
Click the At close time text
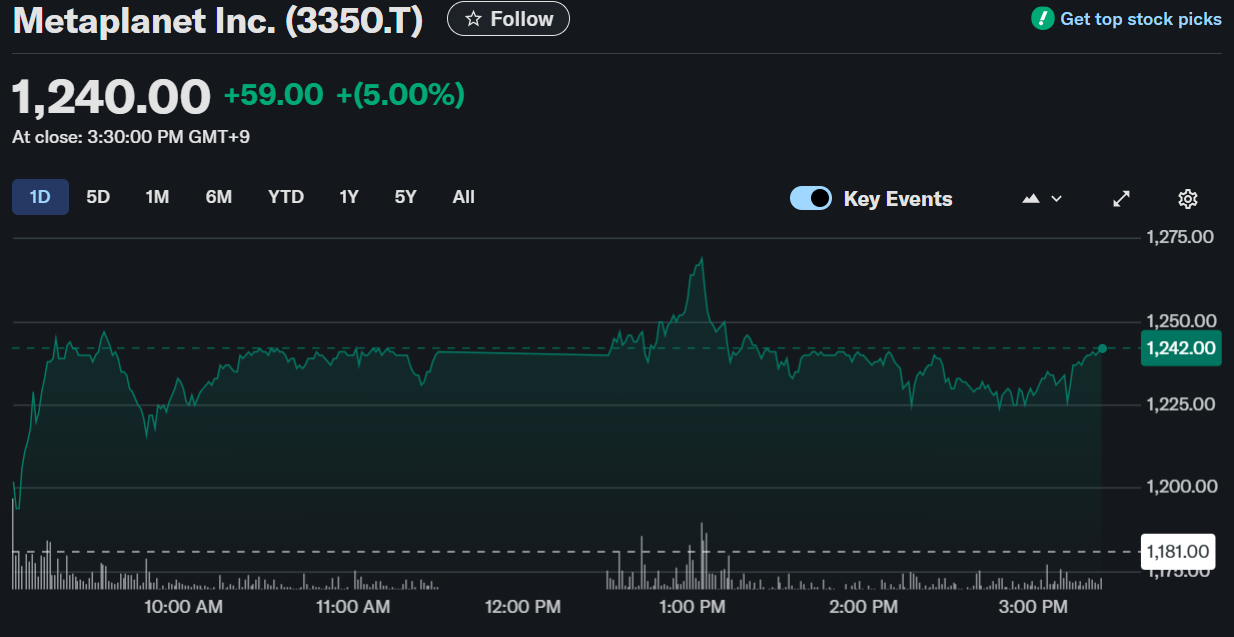point(131,137)
